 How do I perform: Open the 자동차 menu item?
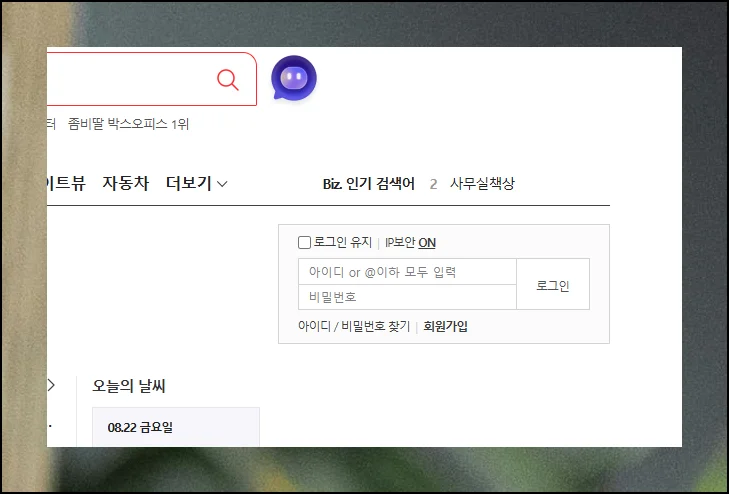point(125,183)
